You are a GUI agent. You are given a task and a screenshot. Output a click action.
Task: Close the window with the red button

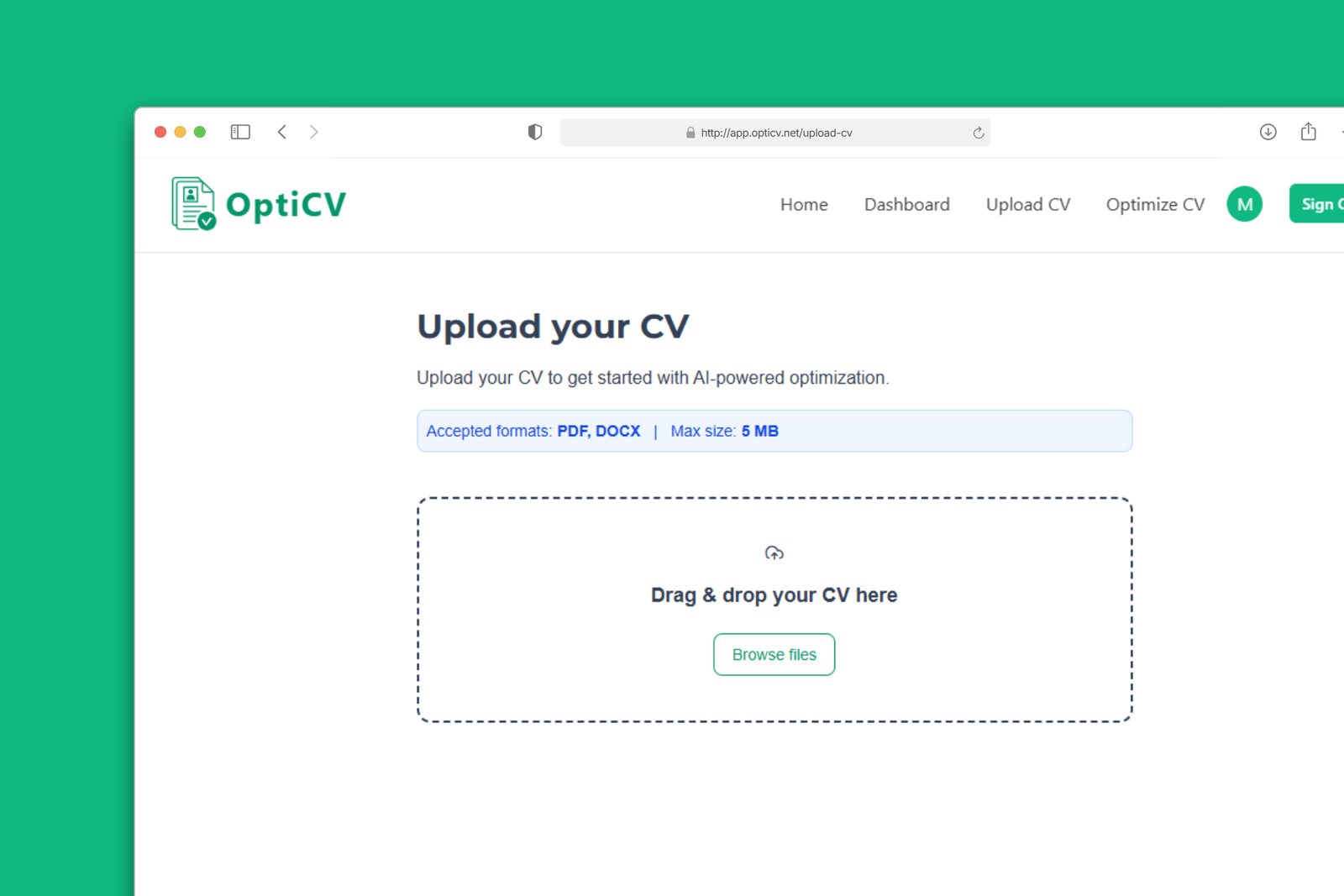pos(160,132)
